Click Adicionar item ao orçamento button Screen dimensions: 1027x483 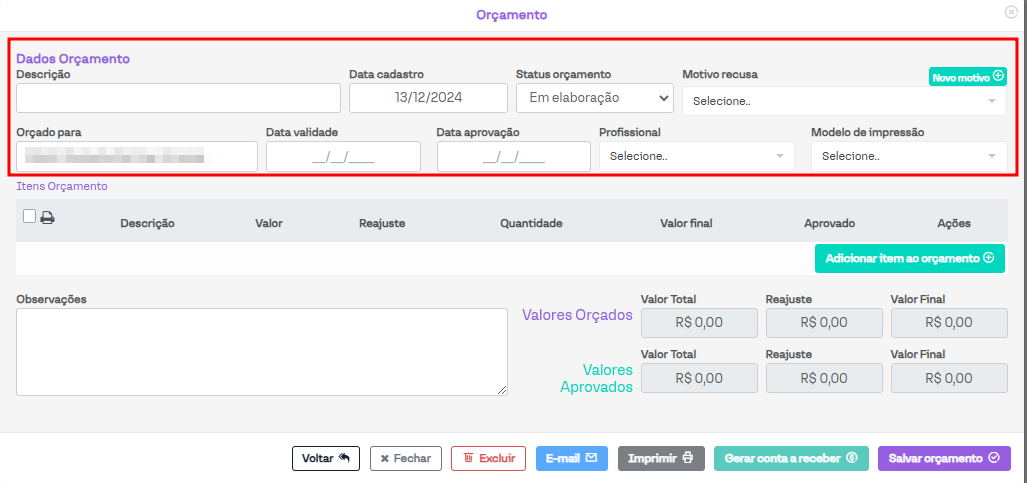(909, 258)
